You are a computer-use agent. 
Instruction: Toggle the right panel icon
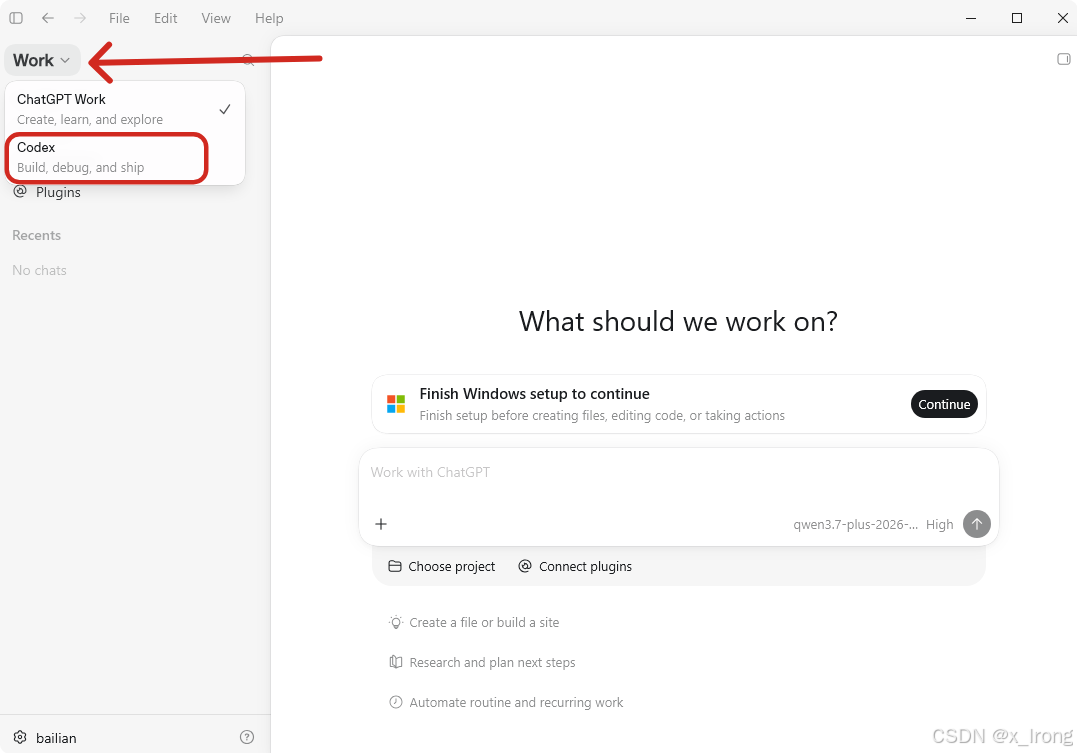point(1063,59)
